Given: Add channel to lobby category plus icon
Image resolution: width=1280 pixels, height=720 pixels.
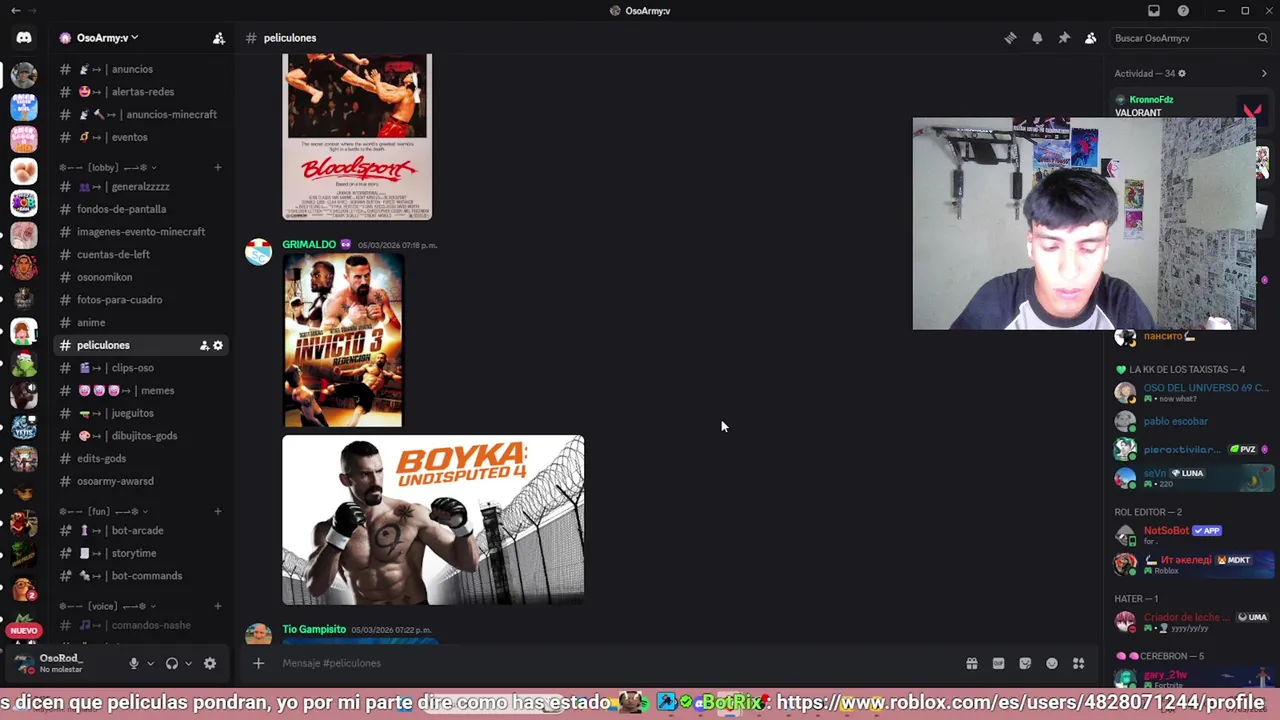Looking at the screenshot, I should click(x=218, y=167).
